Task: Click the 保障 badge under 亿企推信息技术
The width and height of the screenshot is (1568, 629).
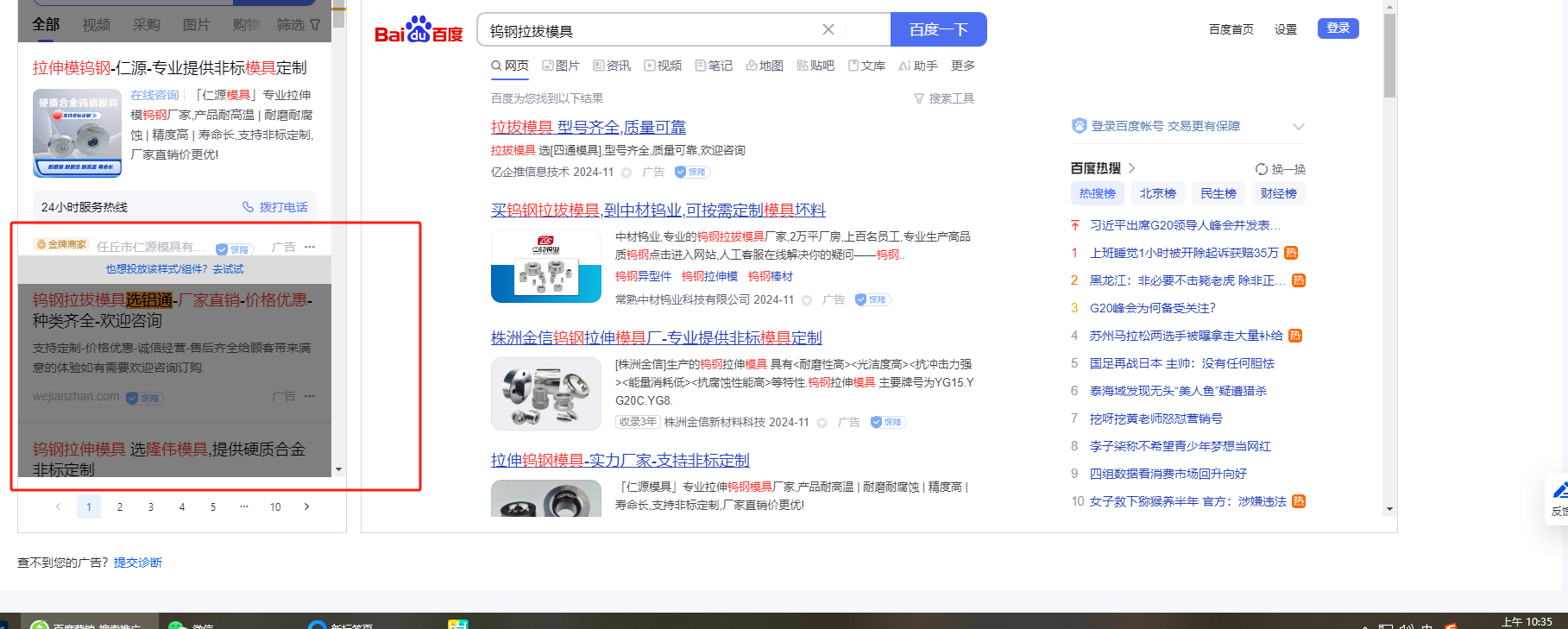Action: point(691,172)
